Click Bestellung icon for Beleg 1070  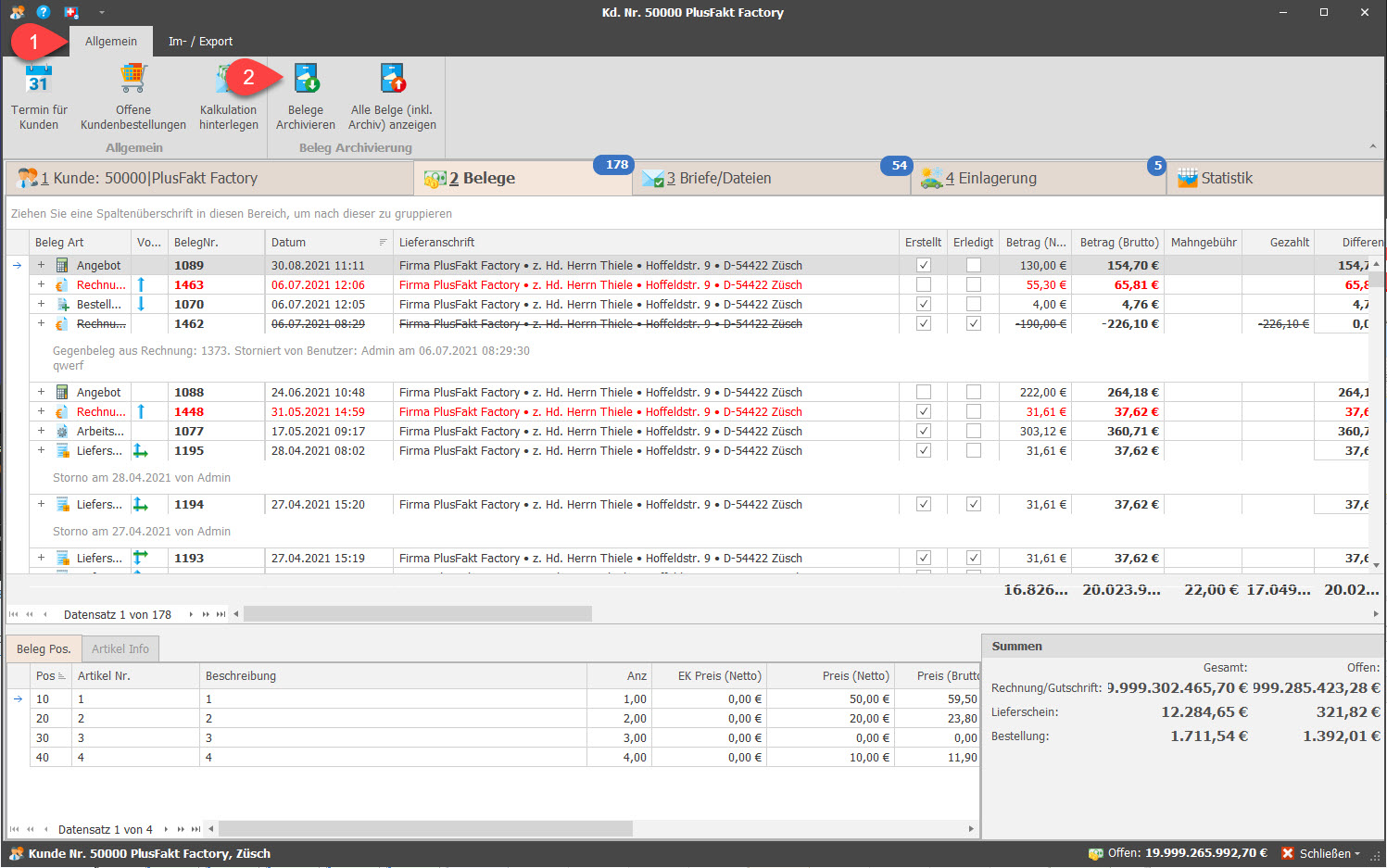tap(62, 305)
